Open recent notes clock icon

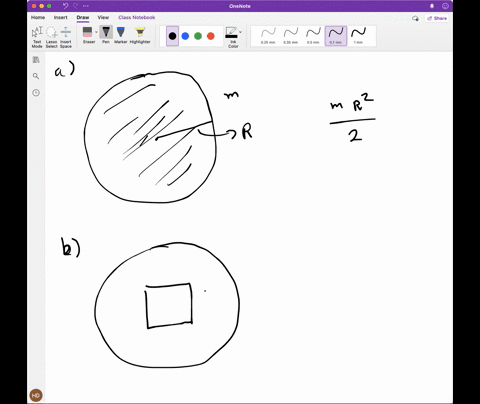coord(36,93)
